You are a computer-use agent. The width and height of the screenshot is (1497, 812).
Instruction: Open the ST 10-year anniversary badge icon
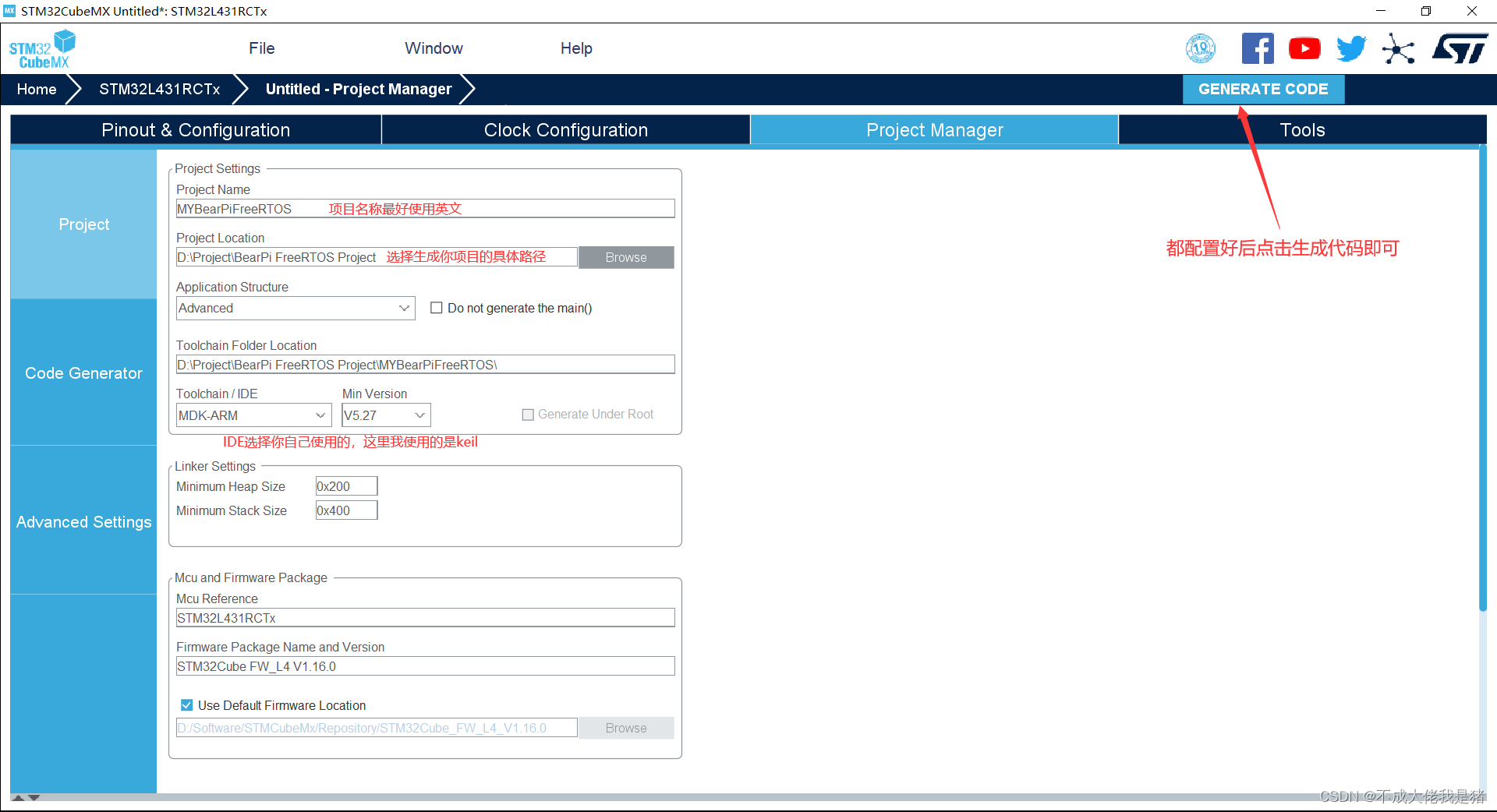pos(1201,49)
